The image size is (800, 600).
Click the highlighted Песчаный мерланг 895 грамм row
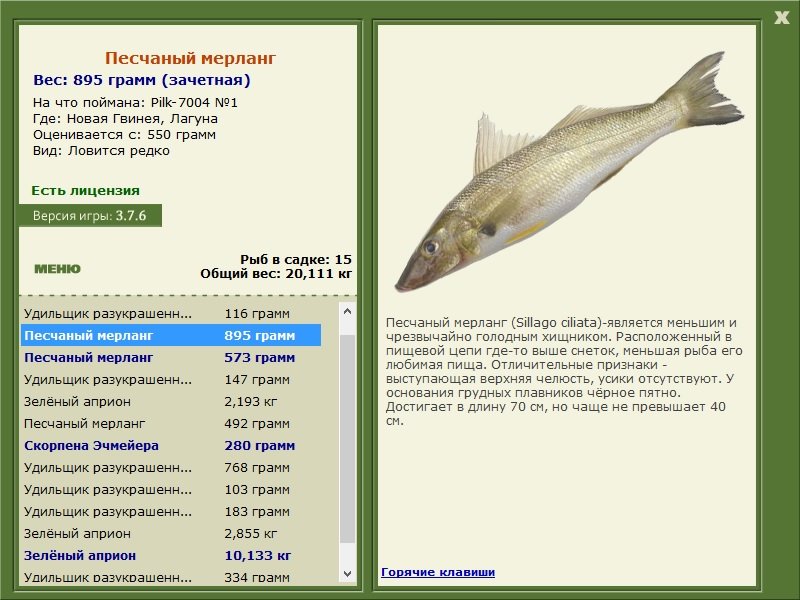171,335
